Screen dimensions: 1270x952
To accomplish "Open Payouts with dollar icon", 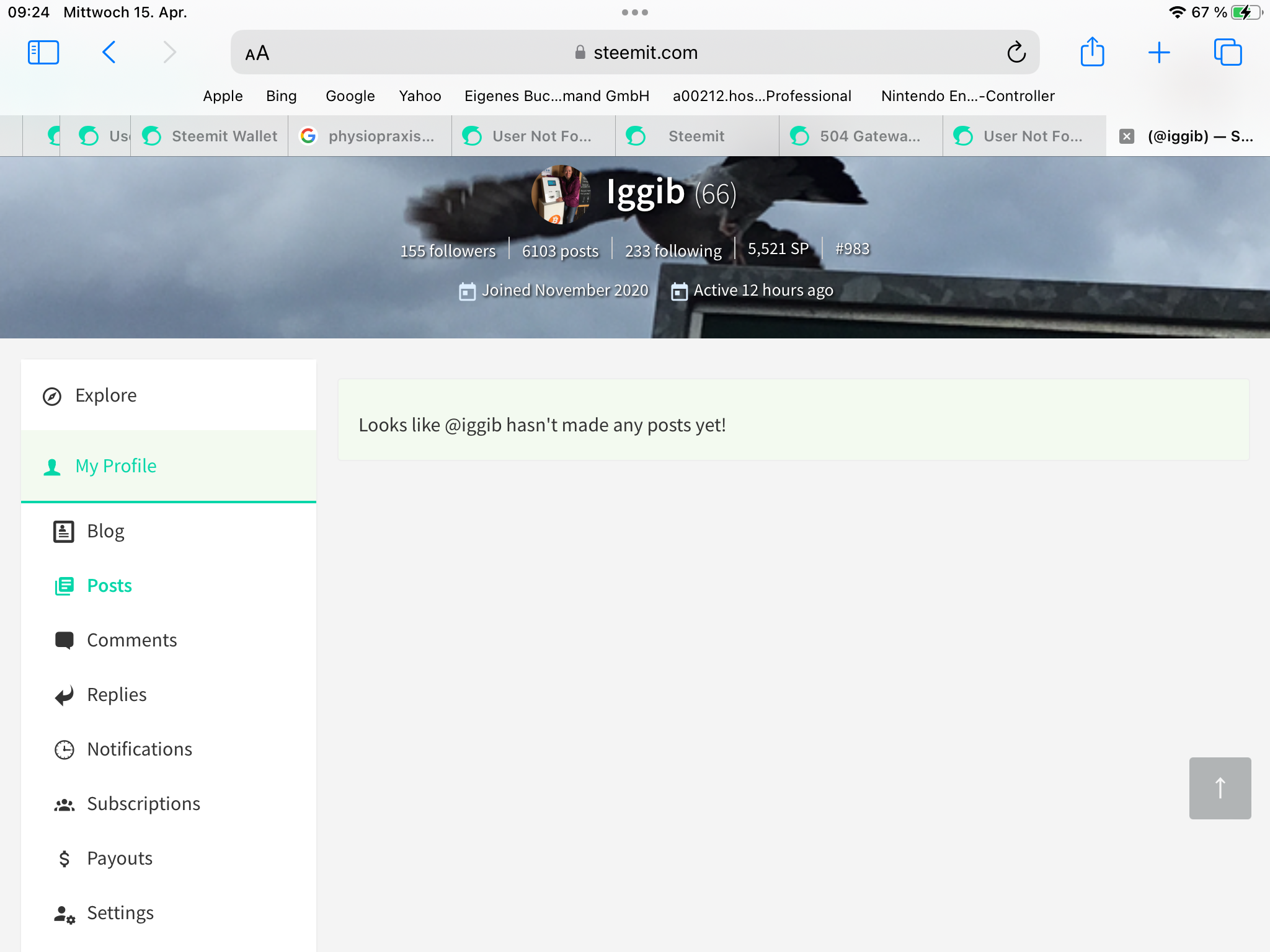I will tap(119, 858).
